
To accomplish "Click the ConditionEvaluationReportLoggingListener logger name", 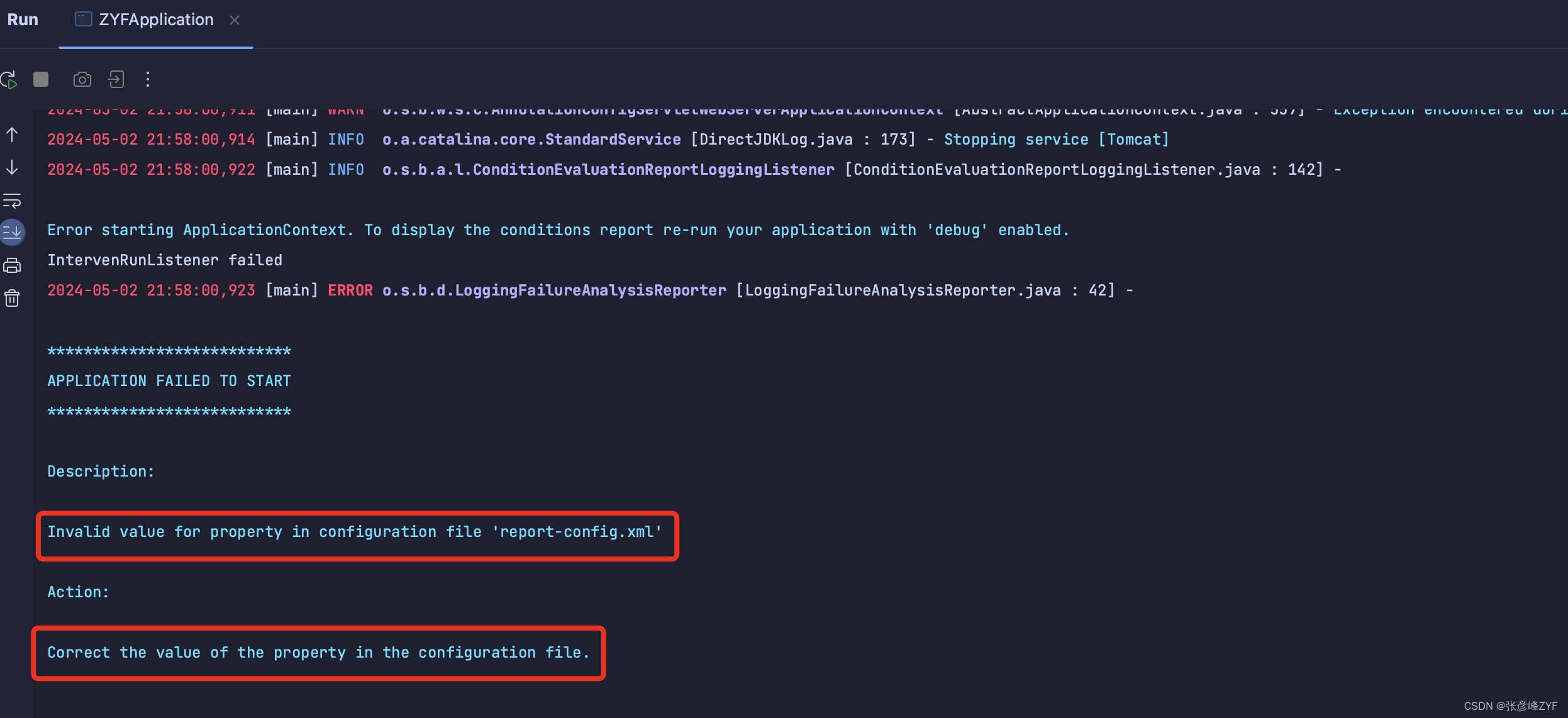I will (x=608, y=170).
